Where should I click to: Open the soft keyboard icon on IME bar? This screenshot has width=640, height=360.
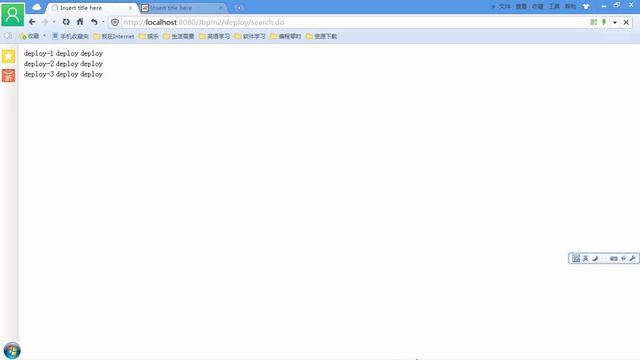[613, 258]
